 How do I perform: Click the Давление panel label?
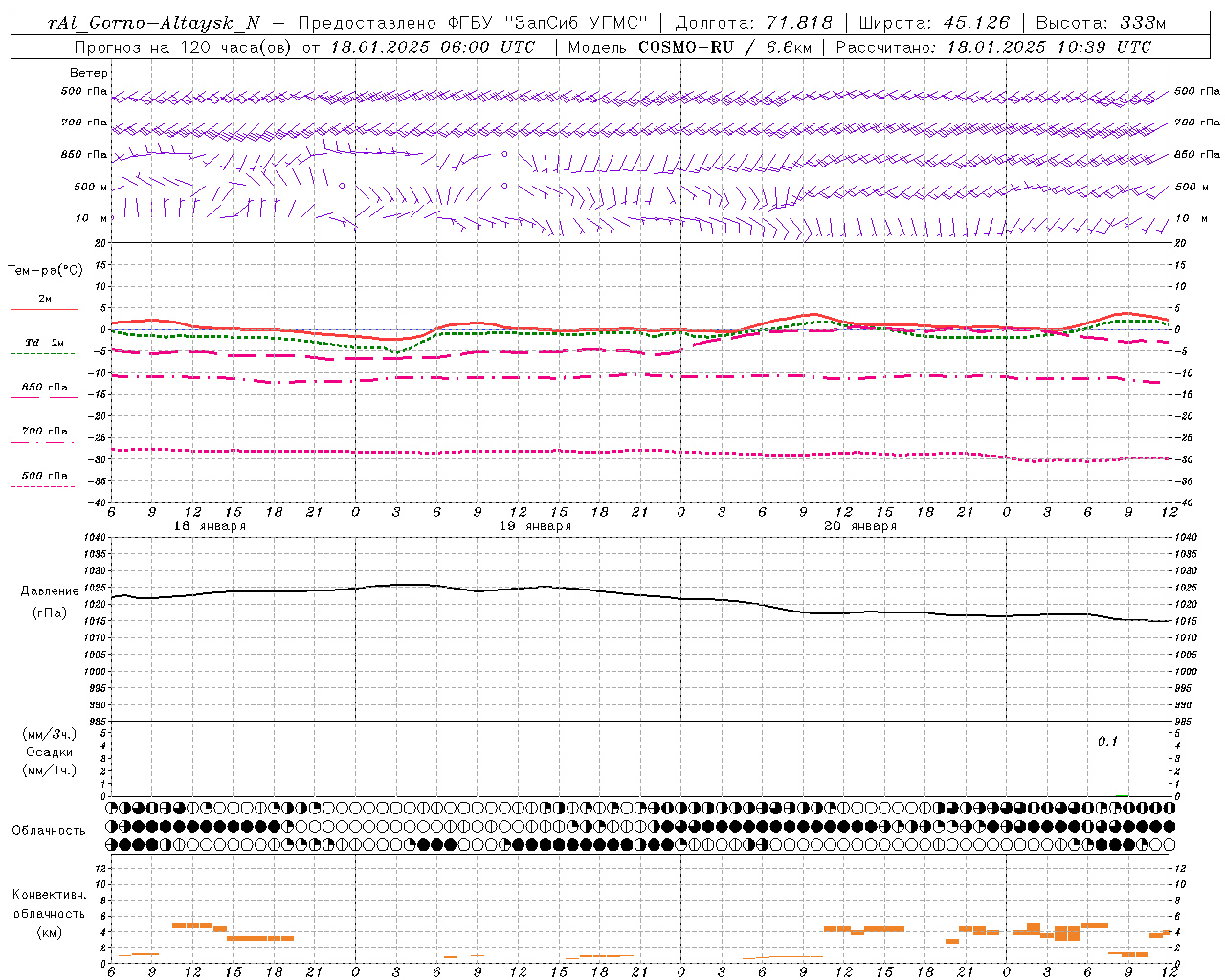(x=50, y=591)
